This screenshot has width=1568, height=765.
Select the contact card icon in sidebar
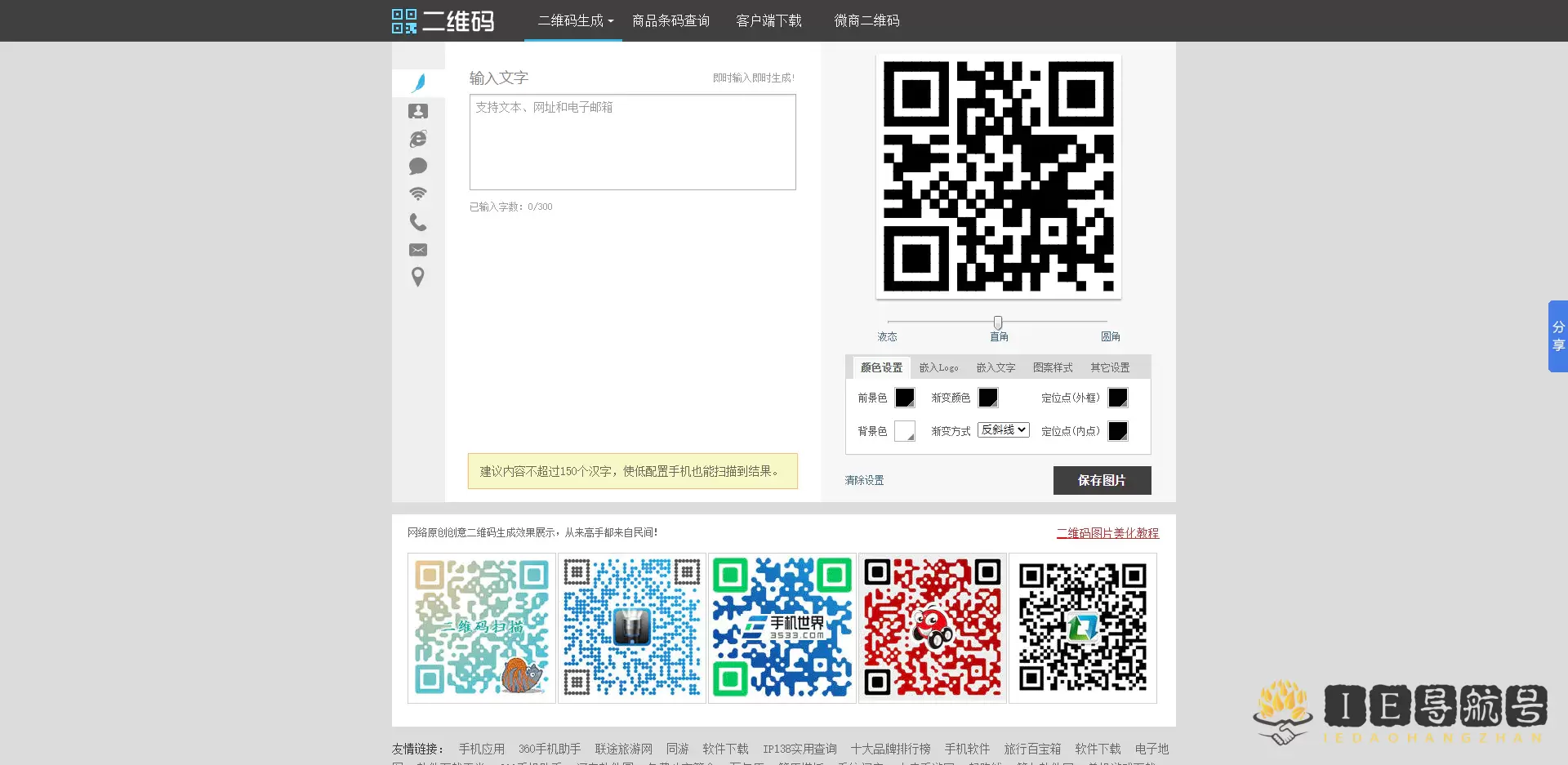[x=418, y=111]
